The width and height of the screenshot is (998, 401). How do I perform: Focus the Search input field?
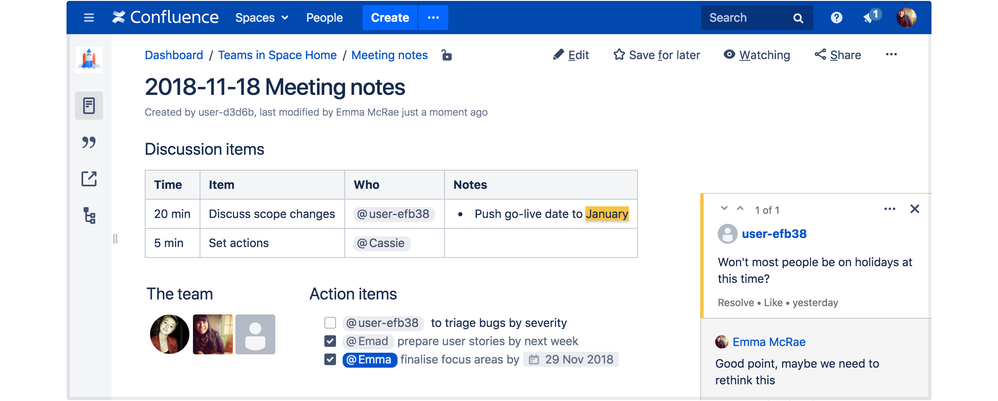[757, 18]
